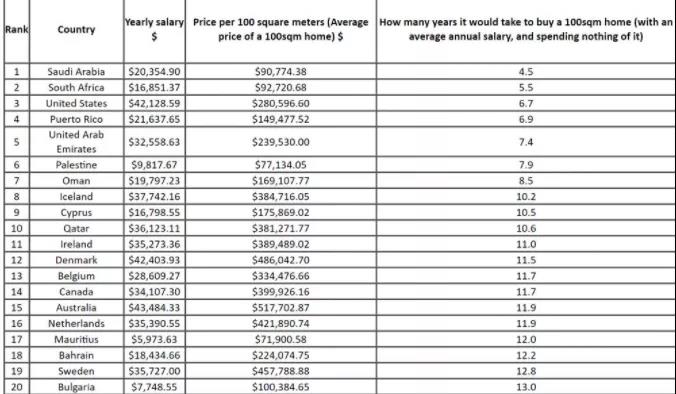The image size is (676, 394).
Task: Select the Country header cell
Action: 76,30
